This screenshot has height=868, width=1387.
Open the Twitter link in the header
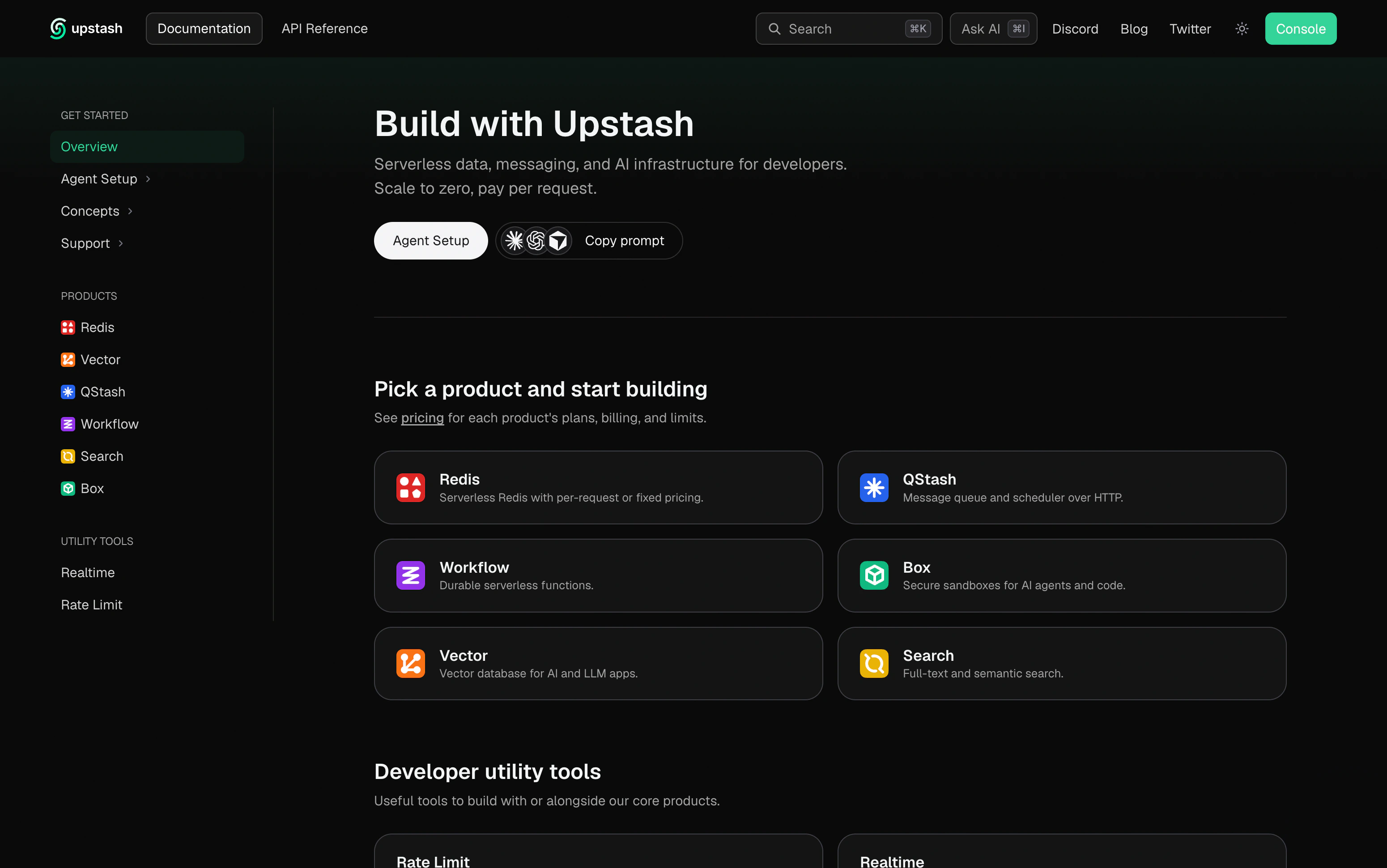pos(1190,29)
